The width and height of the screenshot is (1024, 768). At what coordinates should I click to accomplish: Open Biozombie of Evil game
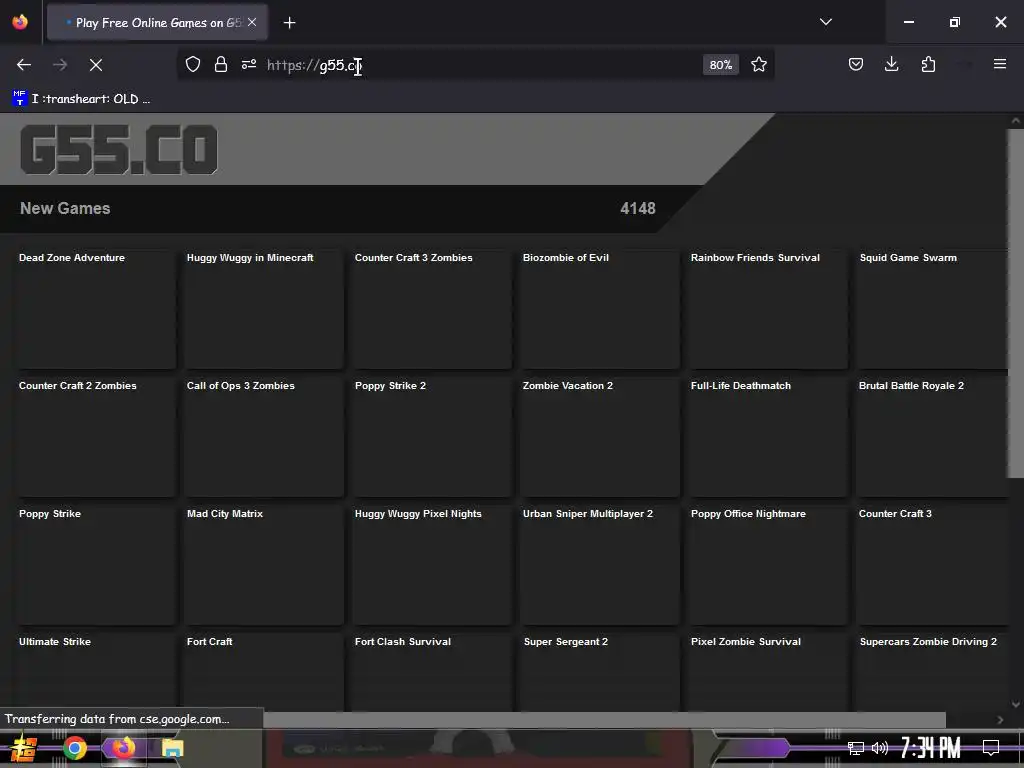(x=600, y=309)
